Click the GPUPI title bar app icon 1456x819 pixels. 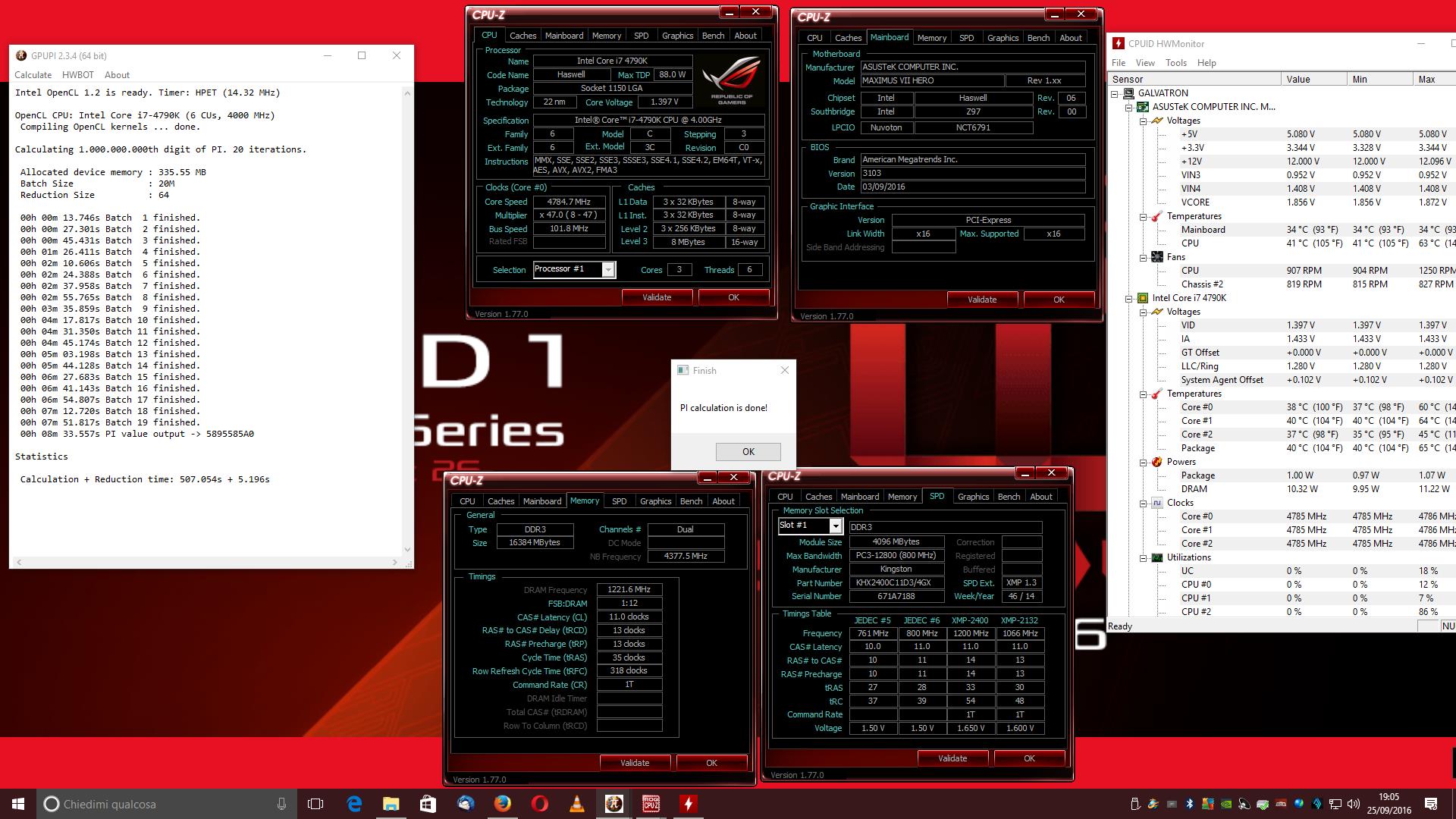pos(21,55)
